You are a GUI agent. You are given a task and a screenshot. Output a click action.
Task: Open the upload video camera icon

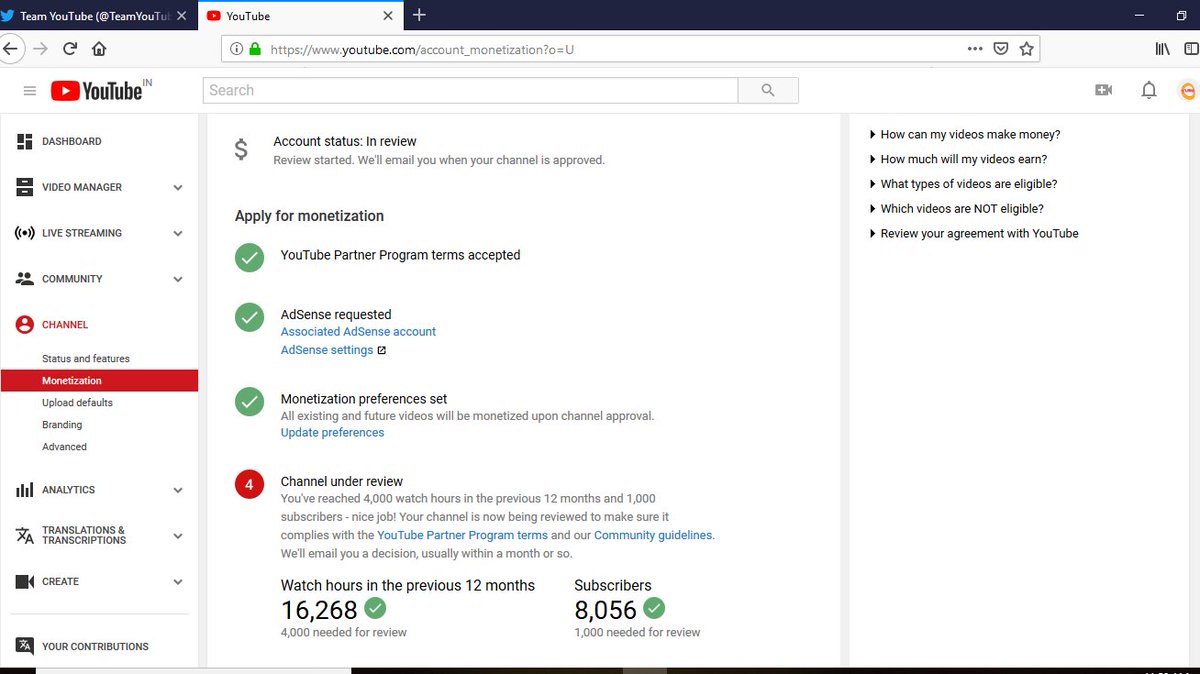pyautogui.click(x=1104, y=90)
